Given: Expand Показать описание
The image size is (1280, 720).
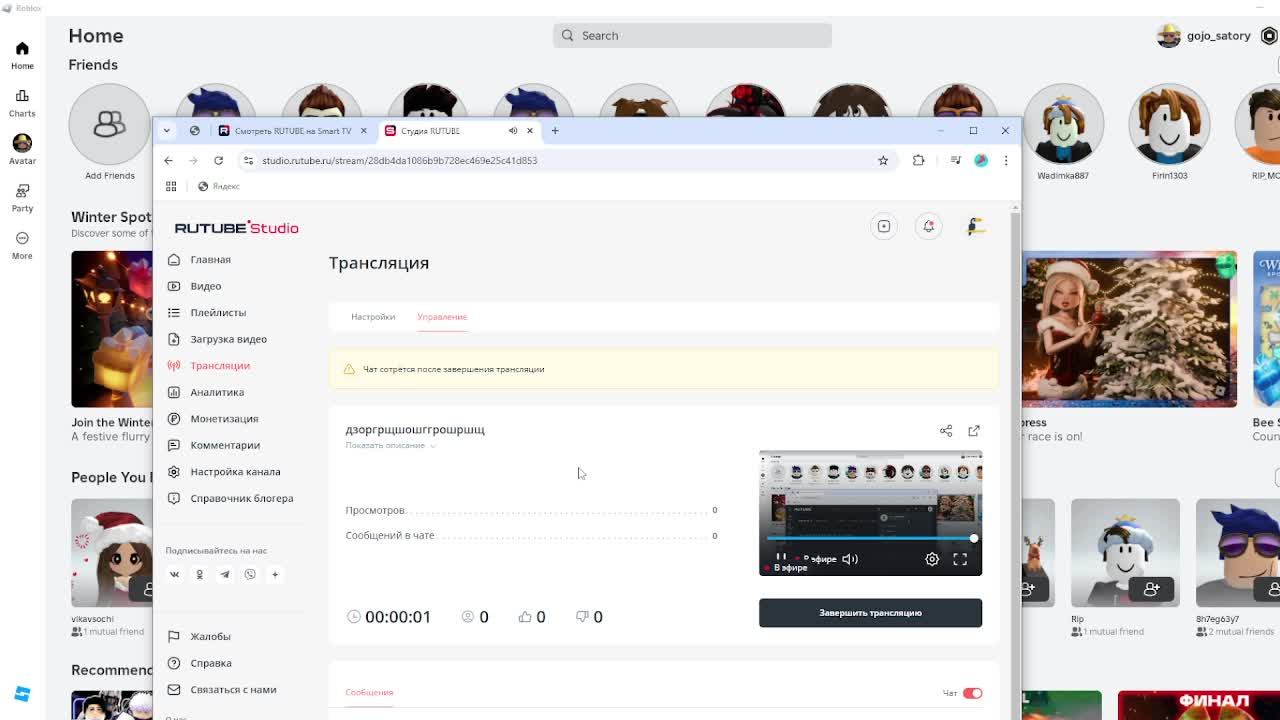Looking at the screenshot, I should (x=390, y=445).
